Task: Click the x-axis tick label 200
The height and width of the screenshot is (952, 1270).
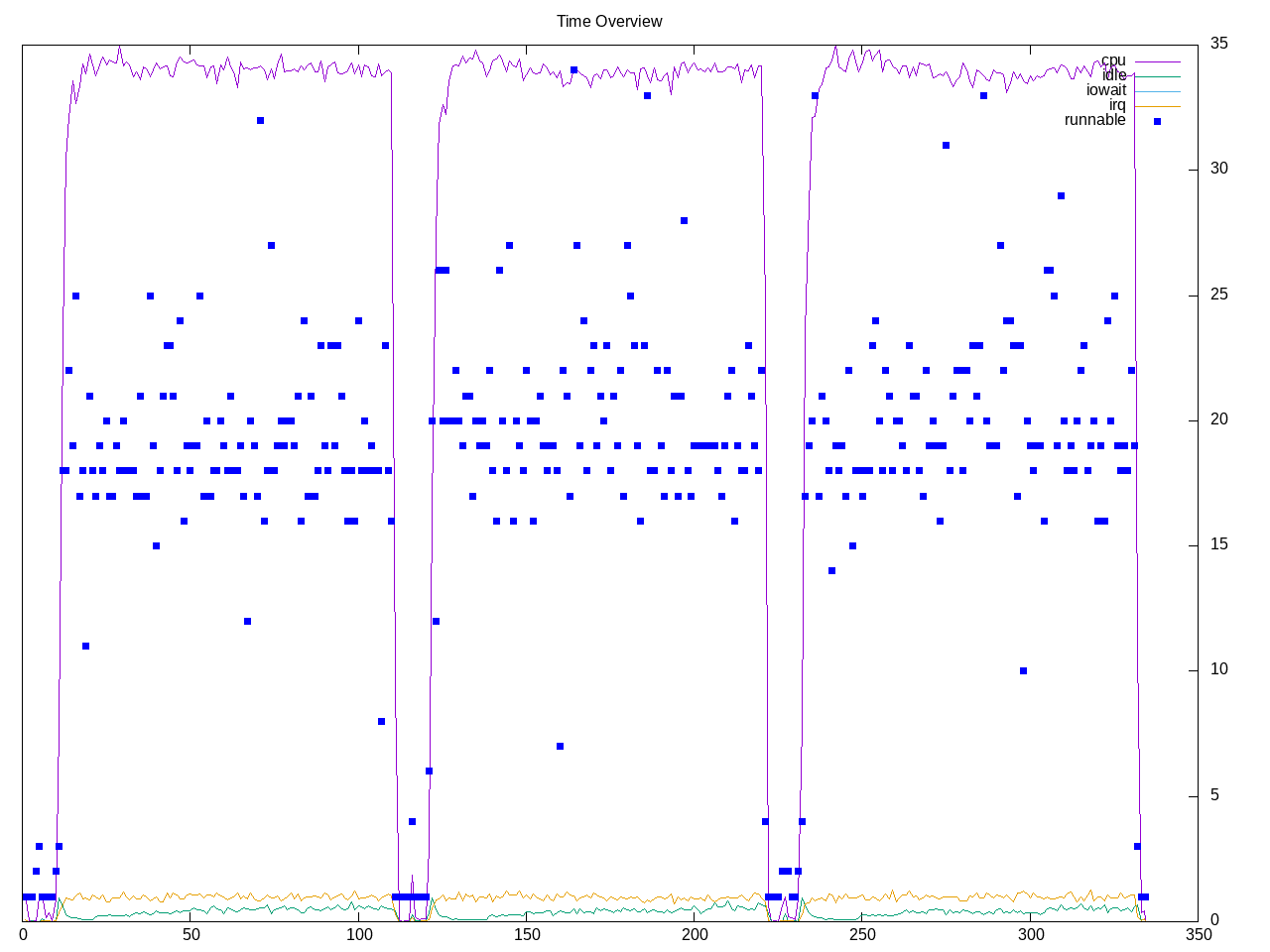Action: click(695, 934)
